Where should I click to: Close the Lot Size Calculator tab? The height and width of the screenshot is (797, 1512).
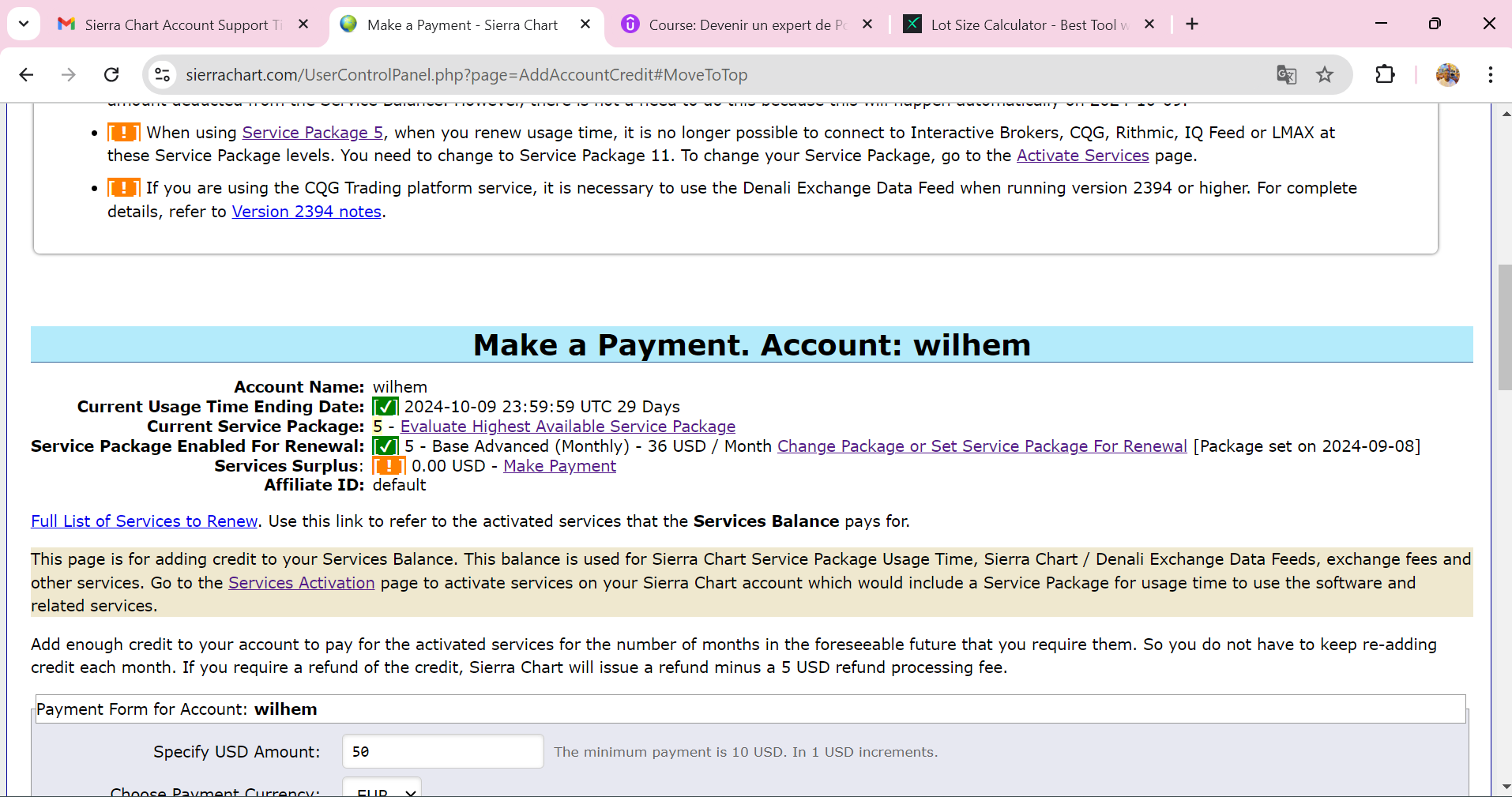1149,24
